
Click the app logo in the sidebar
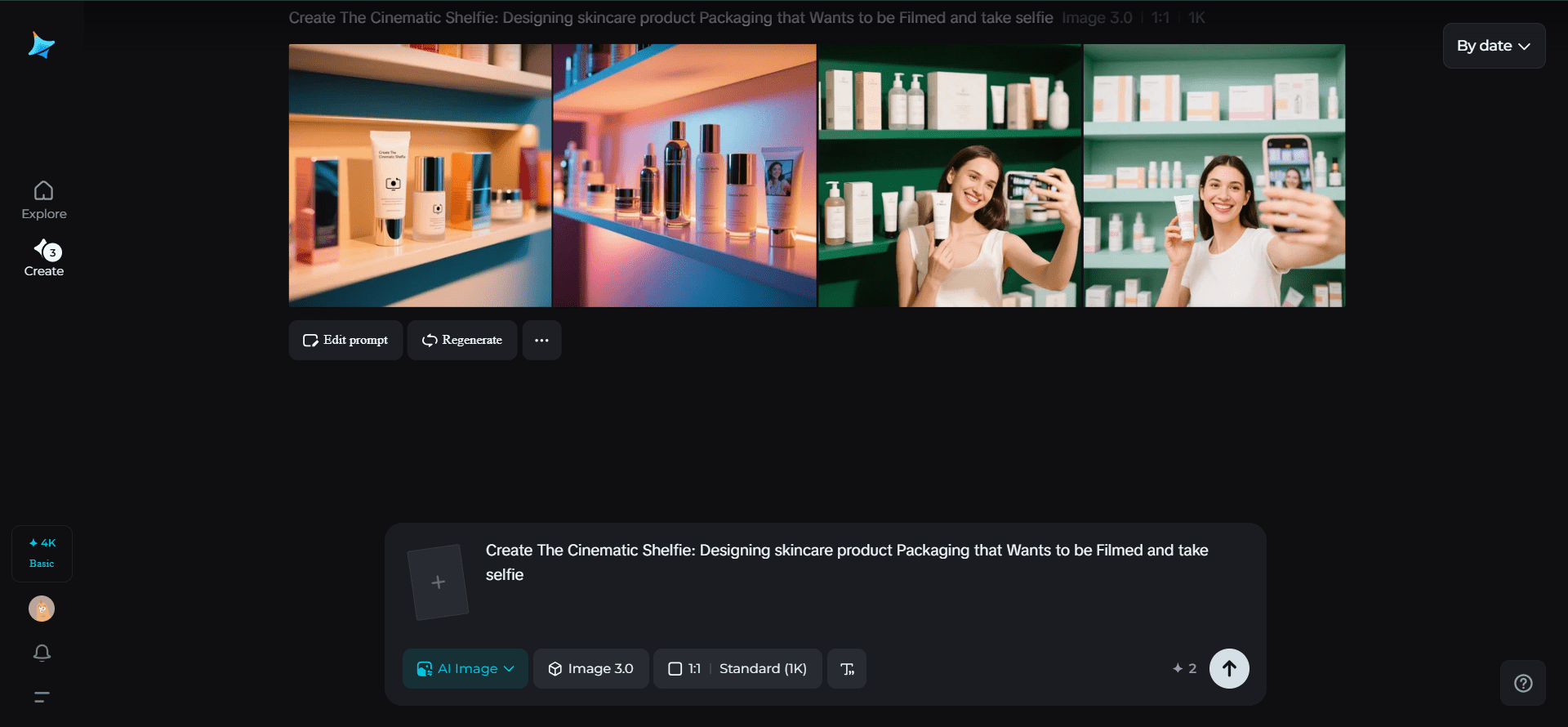[41, 45]
